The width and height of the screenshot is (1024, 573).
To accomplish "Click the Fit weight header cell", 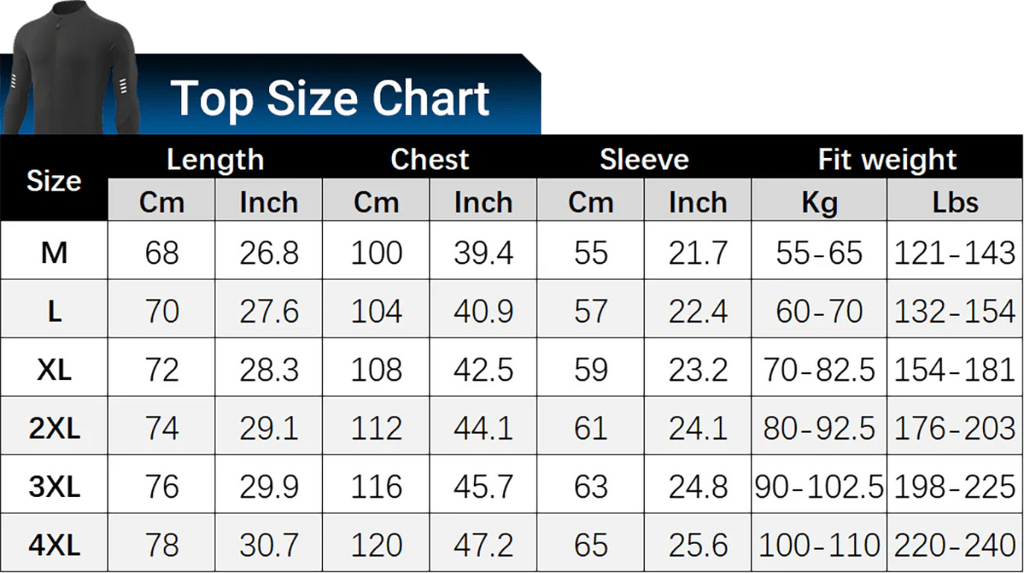I will click(x=887, y=159).
